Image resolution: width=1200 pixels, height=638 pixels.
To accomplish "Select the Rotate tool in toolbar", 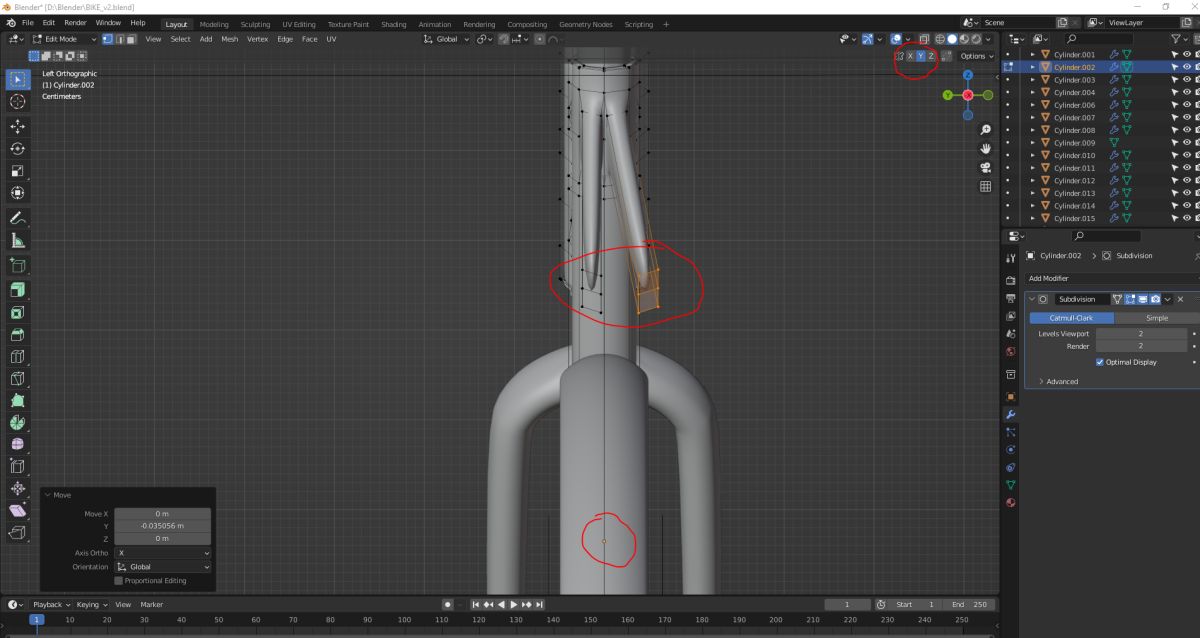I will (18, 149).
